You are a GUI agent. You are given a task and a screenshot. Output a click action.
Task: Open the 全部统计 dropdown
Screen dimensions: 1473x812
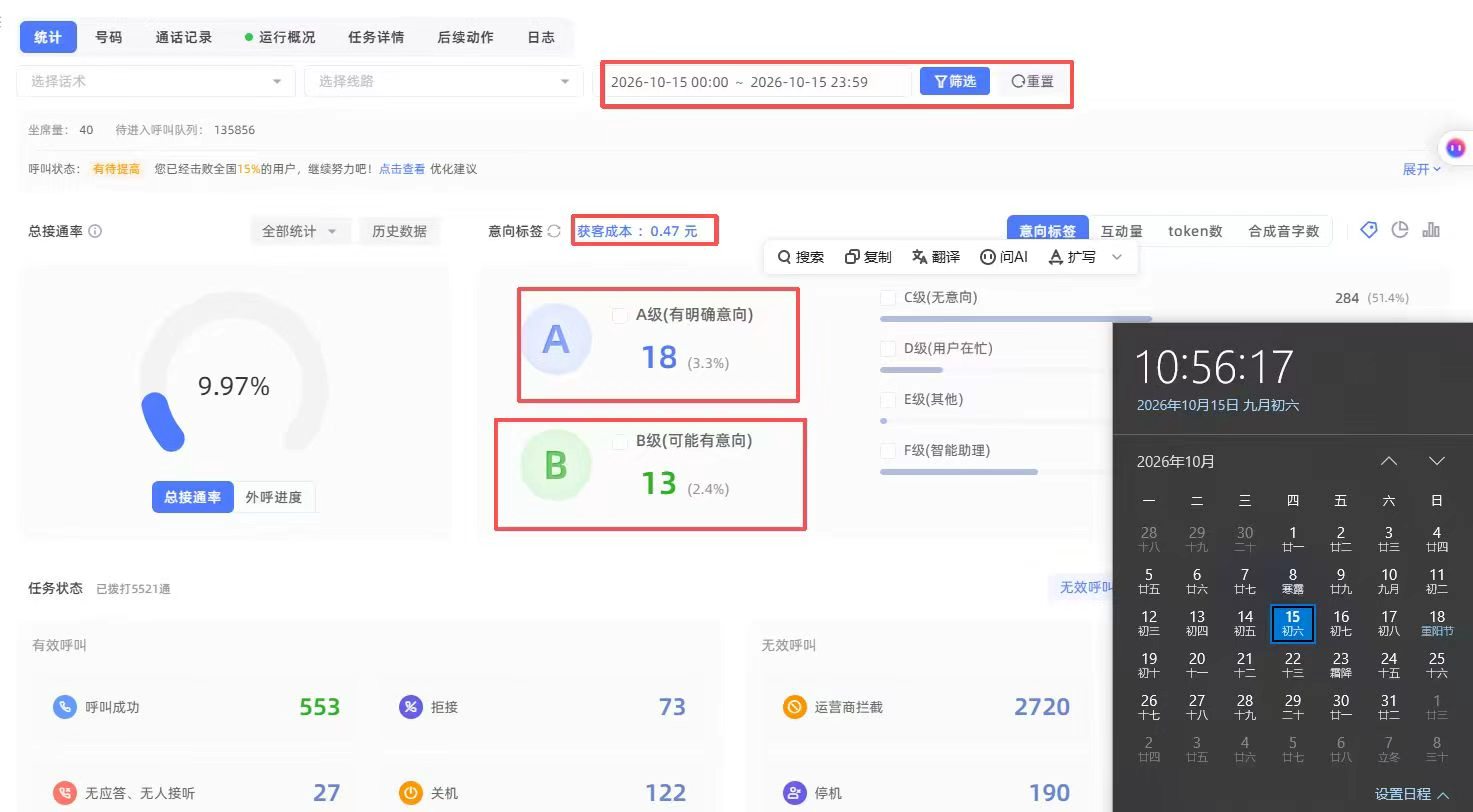300,231
